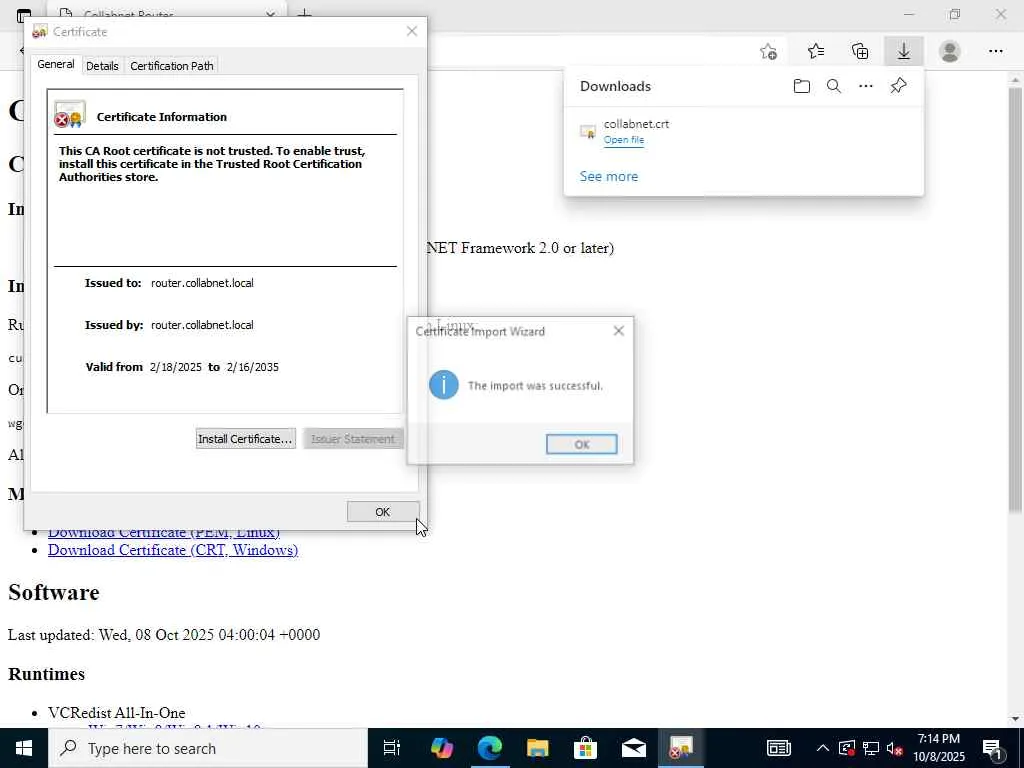This screenshot has width=1024, height=768.
Task: Open a new browser tab with plus button
Action: click(x=304, y=14)
